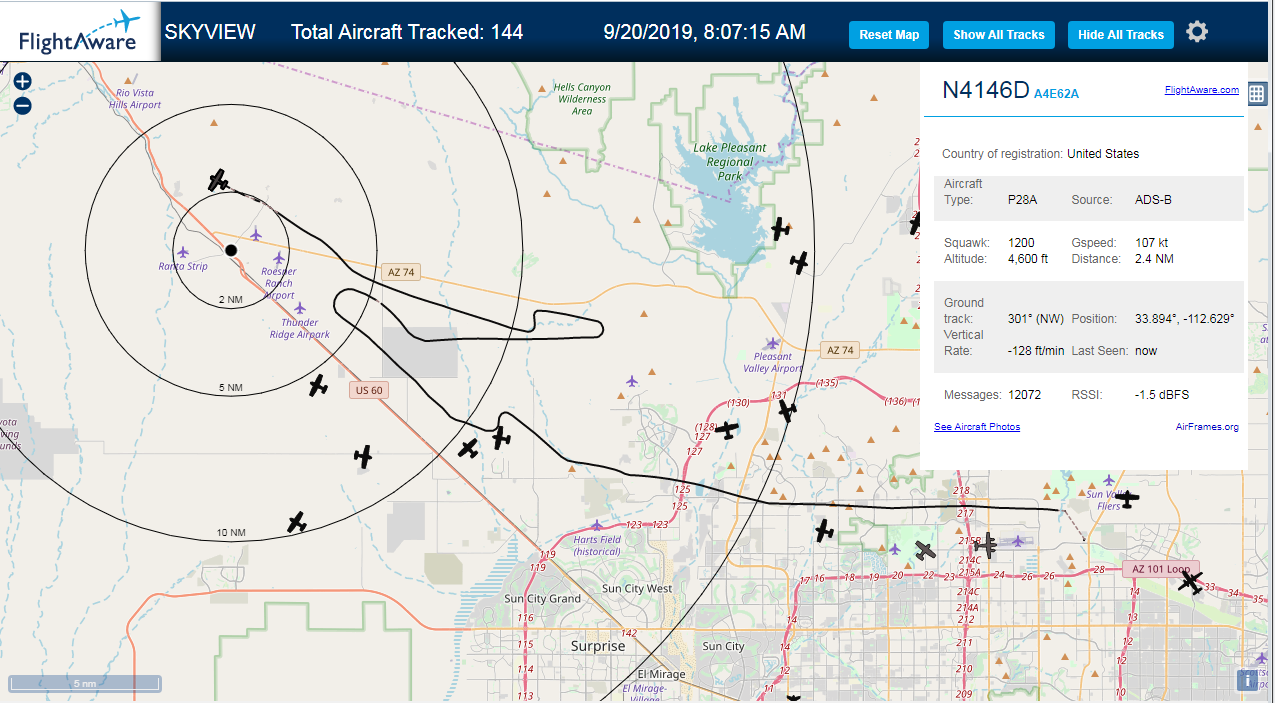Click the US 60 road label

[x=367, y=390]
